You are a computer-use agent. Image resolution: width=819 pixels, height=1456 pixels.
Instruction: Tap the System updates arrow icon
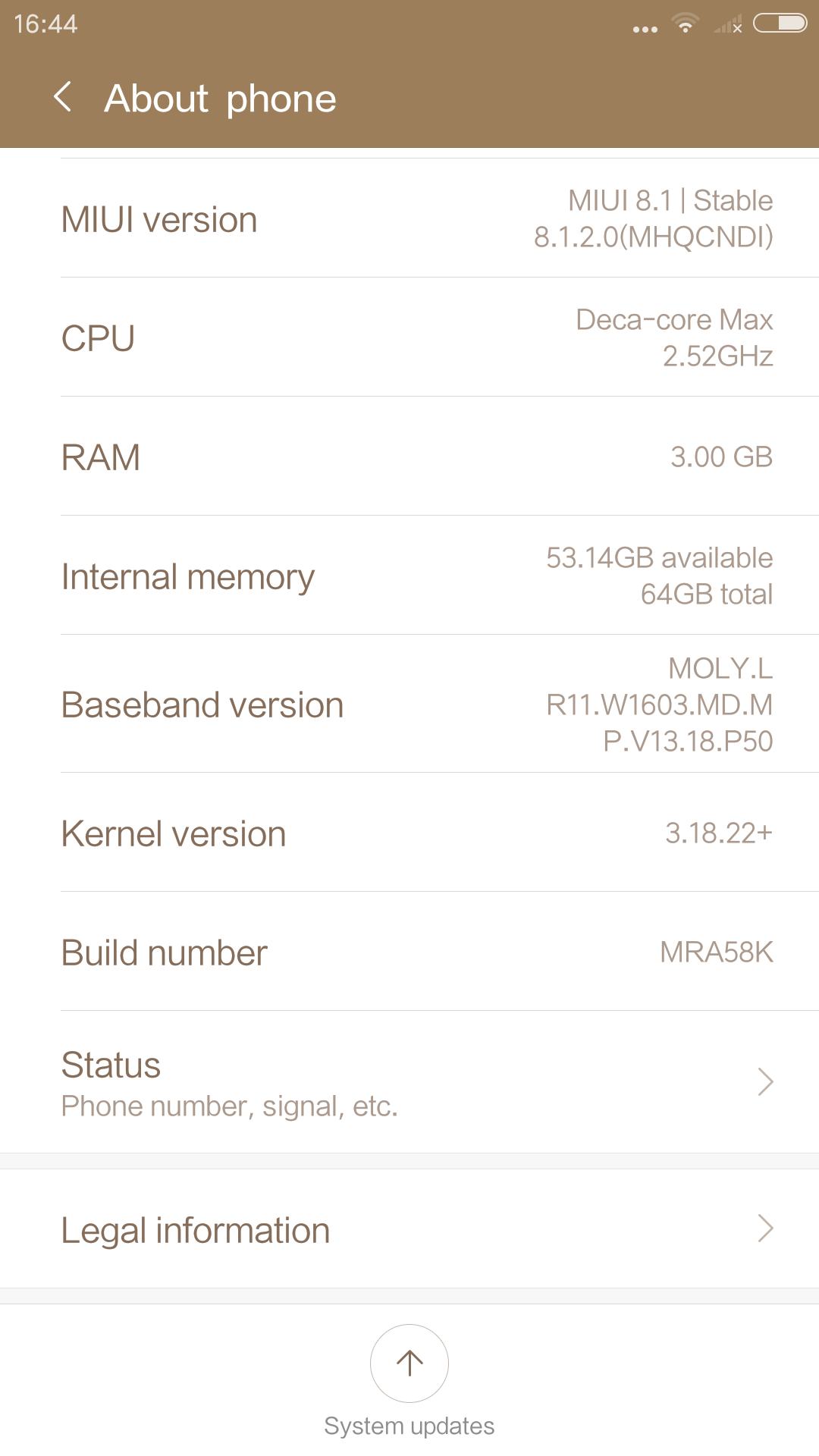tap(409, 1363)
